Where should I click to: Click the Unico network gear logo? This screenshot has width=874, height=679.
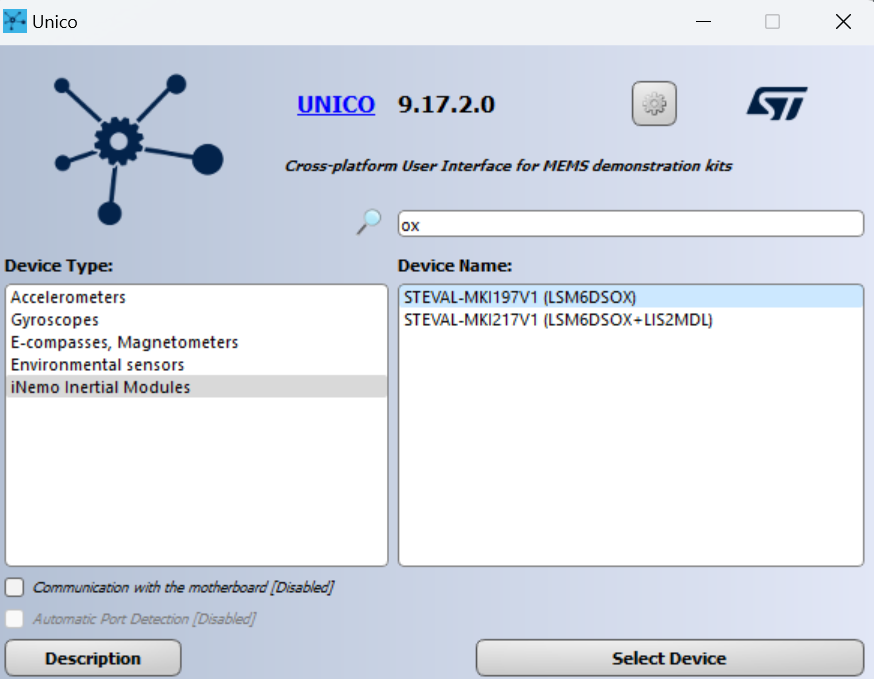pyautogui.click(x=138, y=149)
